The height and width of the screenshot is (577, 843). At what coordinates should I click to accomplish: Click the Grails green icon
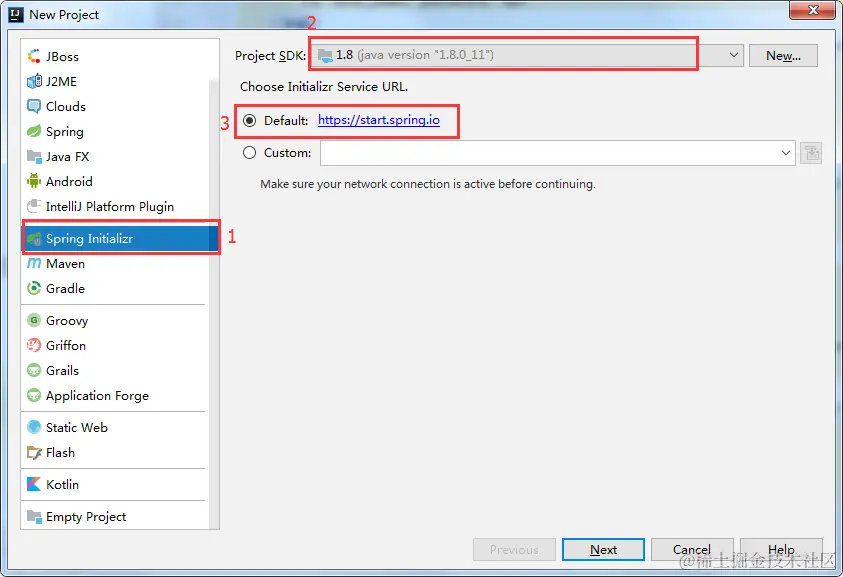[x=34, y=371]
